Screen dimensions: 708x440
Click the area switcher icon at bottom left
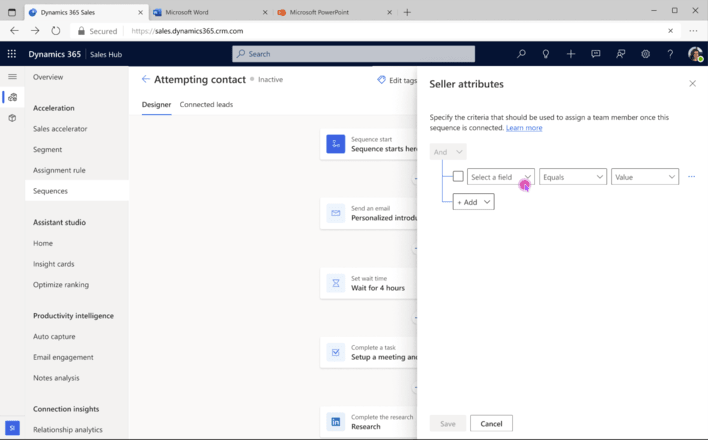12,427
